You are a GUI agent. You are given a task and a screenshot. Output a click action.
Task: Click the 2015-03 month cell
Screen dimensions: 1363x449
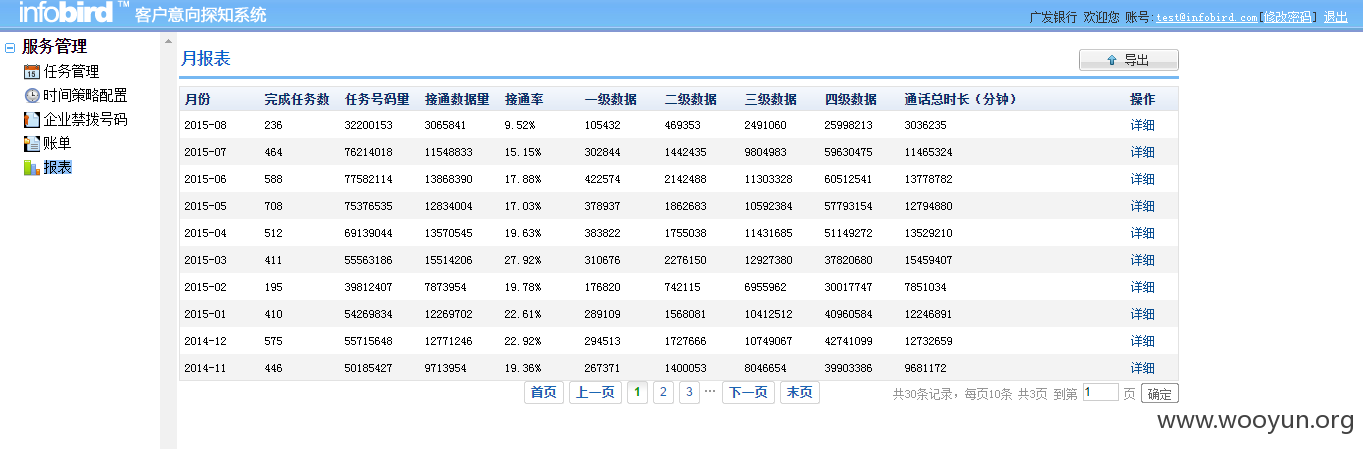coord(206,260)
